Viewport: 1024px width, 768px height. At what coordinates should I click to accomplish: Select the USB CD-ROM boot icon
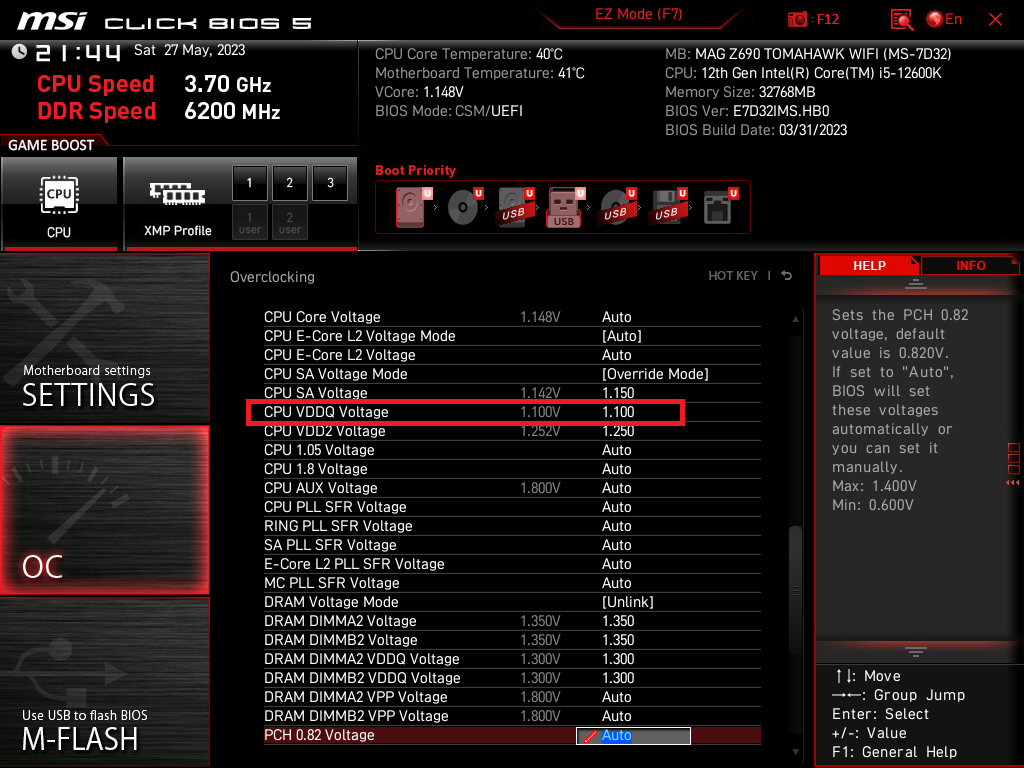pos(617,207)
